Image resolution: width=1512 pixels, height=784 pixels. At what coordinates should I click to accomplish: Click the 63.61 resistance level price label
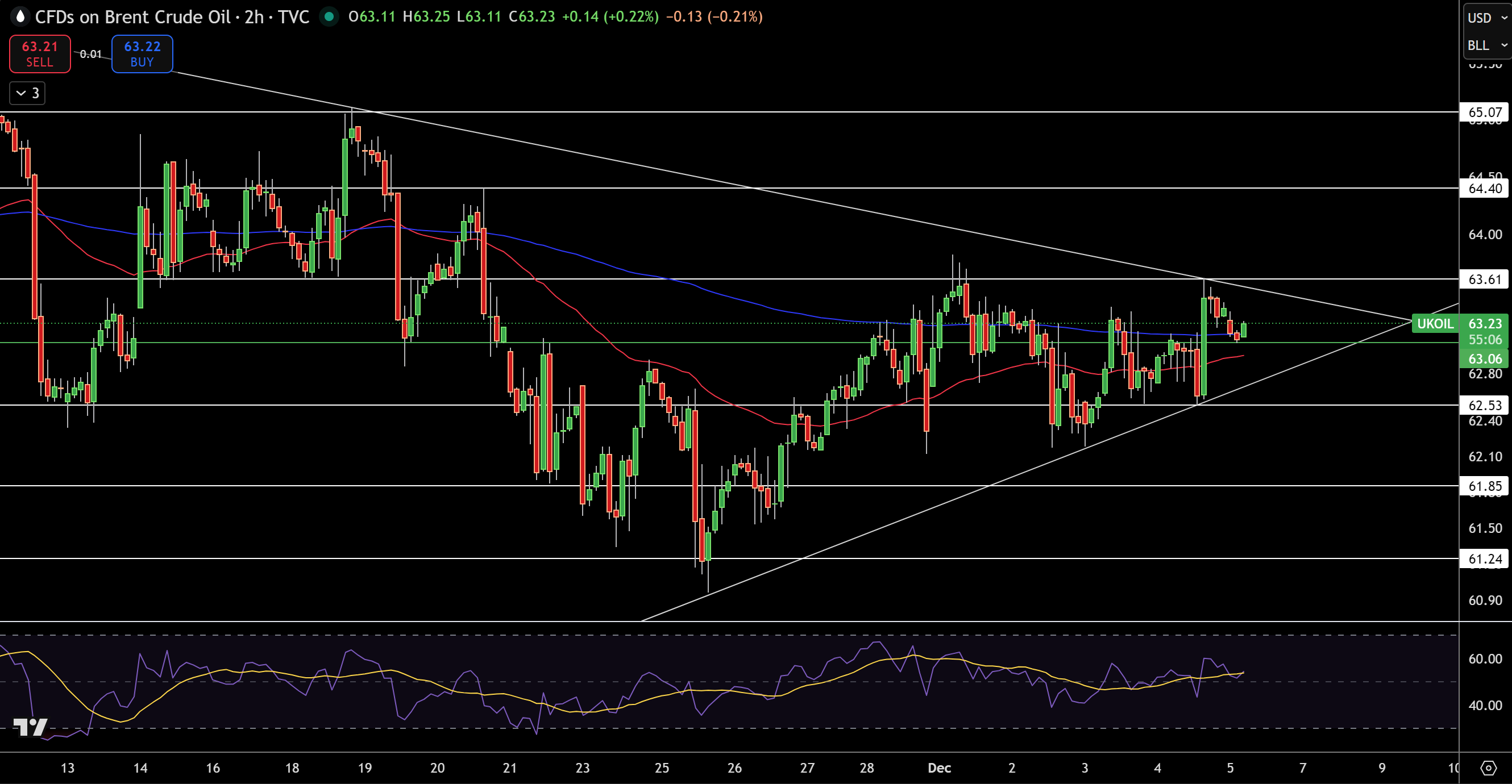coord(1484,280)
